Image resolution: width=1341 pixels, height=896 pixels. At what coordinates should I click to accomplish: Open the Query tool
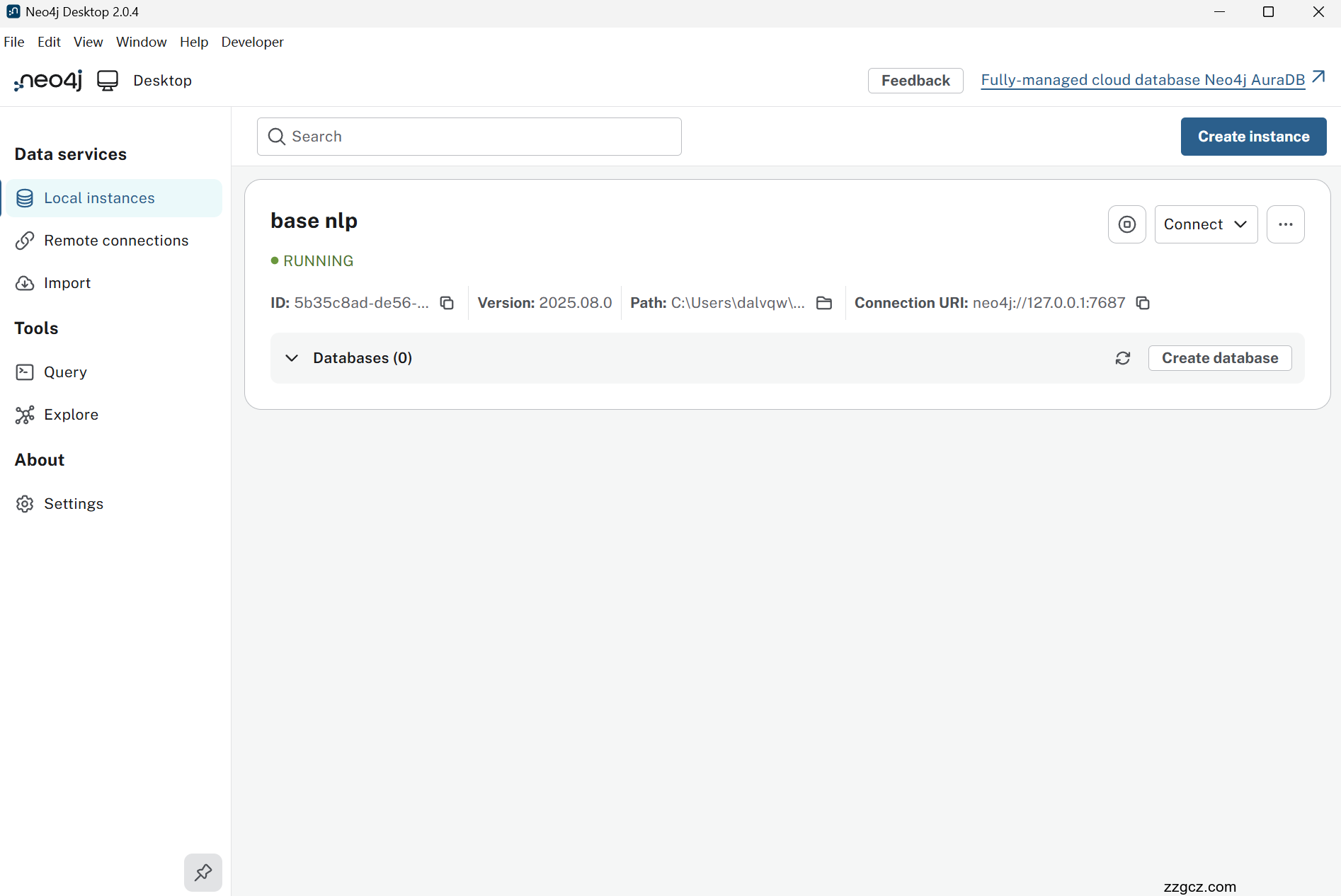65,372
